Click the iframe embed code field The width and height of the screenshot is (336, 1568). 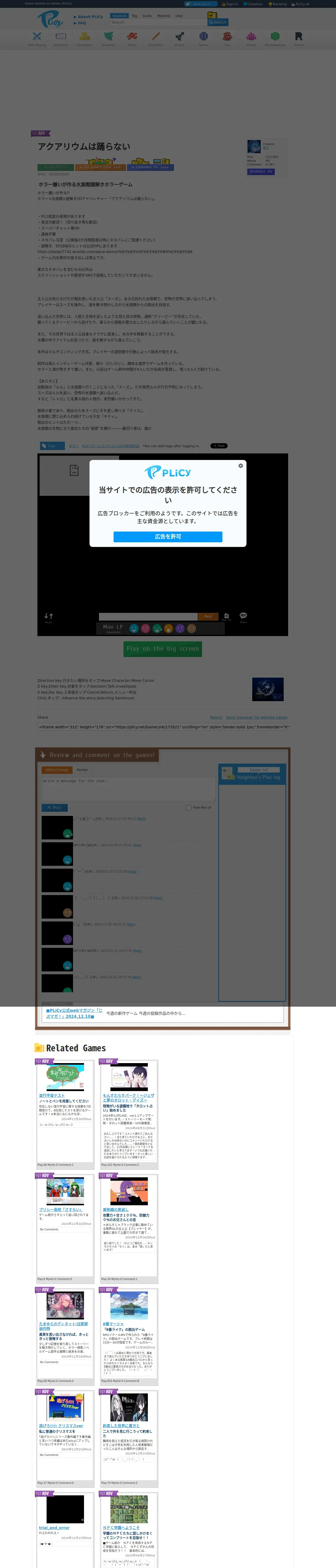(x=164, y=727)
